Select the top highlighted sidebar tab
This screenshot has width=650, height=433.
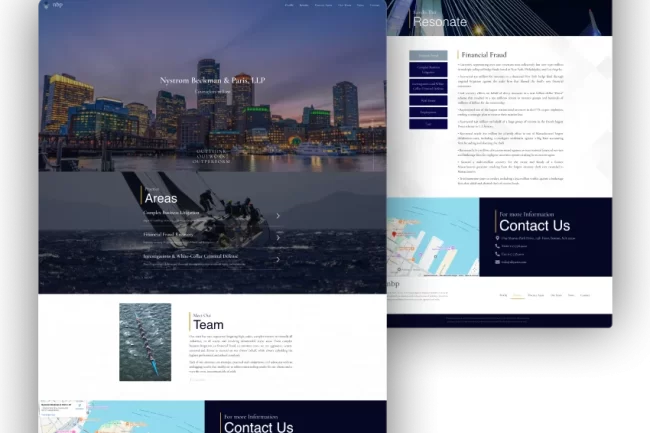[x=429, y=54]
